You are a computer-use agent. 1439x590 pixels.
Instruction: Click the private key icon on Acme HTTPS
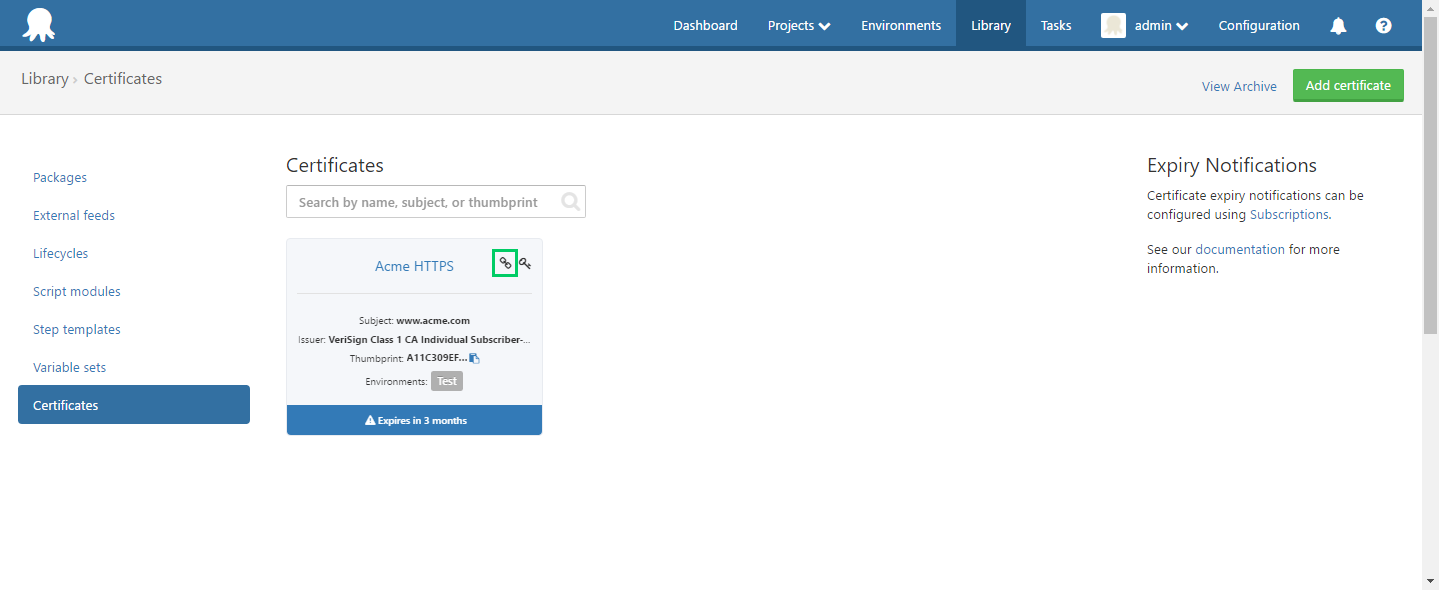(525, 264)
